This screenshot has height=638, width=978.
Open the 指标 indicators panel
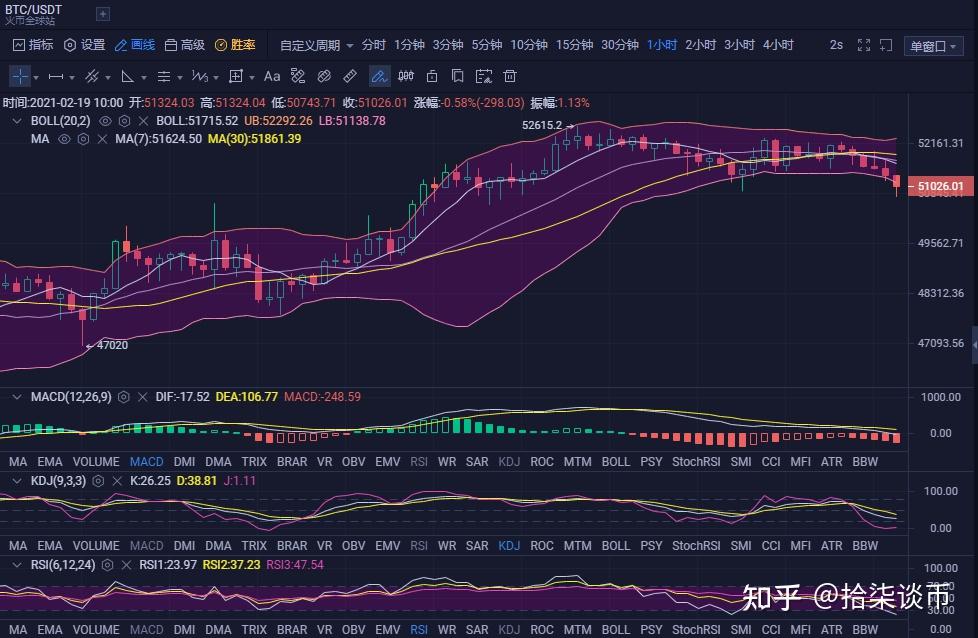pos(30,45)
